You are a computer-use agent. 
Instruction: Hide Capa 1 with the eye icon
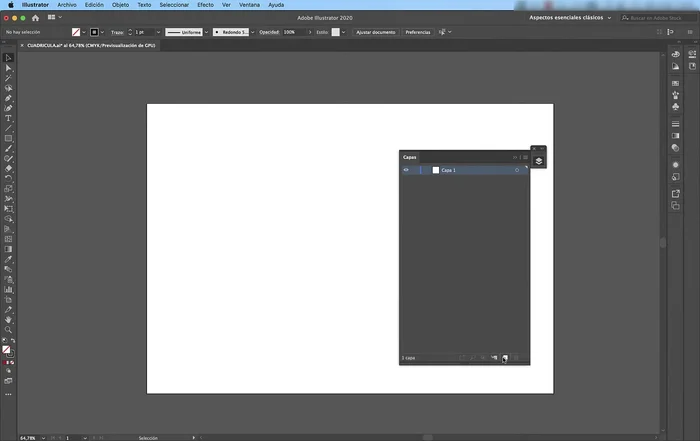pos(406,170)
